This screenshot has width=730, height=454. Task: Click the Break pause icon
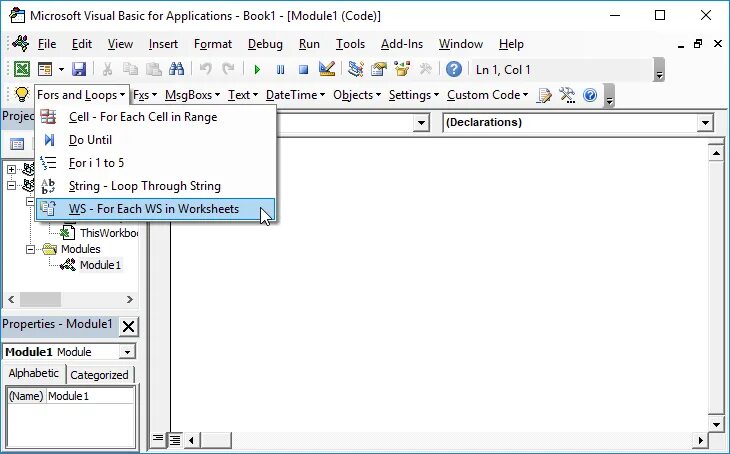280,70
